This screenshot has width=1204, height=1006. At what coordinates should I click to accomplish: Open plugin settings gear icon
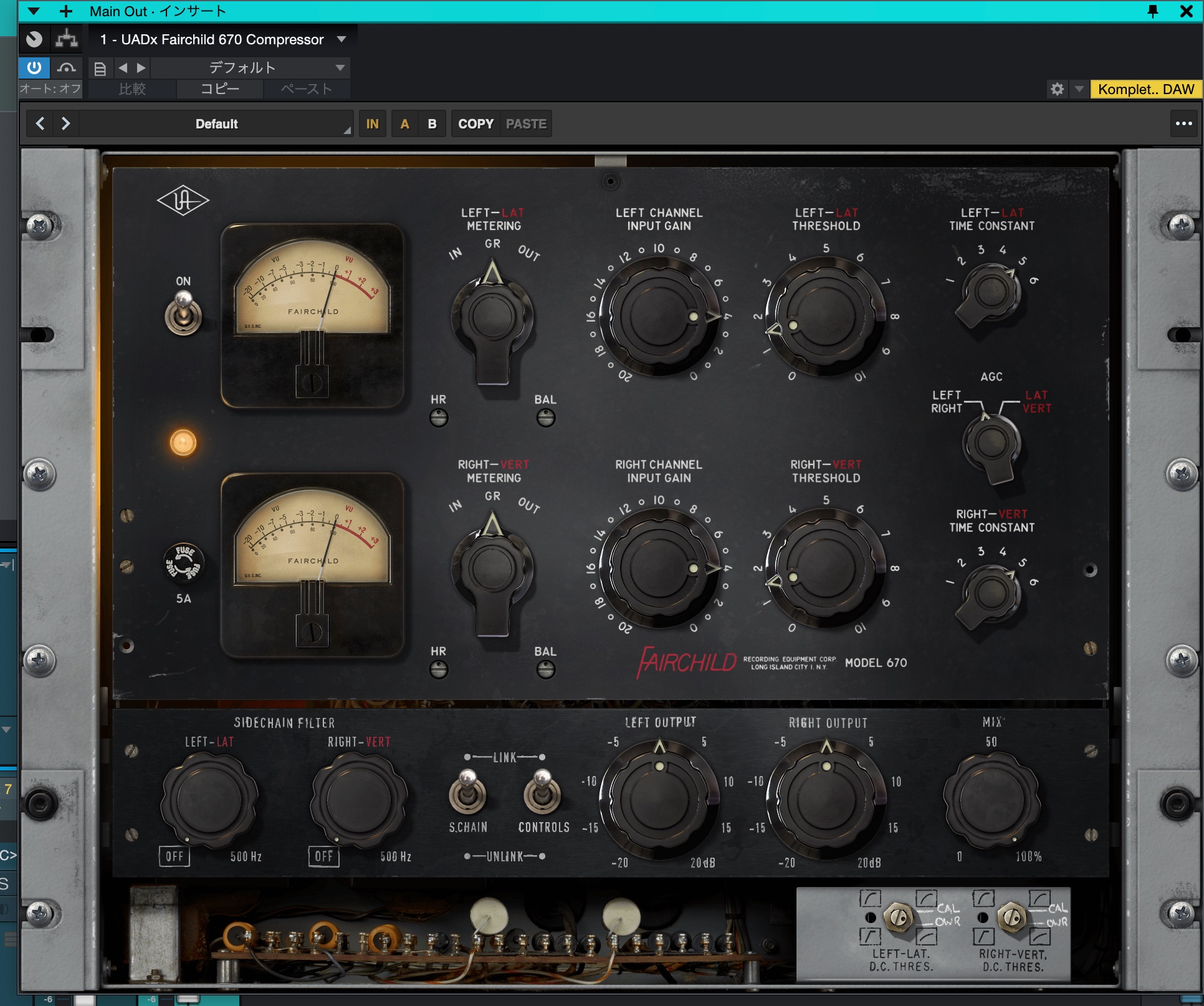(x=1057, y=89)
